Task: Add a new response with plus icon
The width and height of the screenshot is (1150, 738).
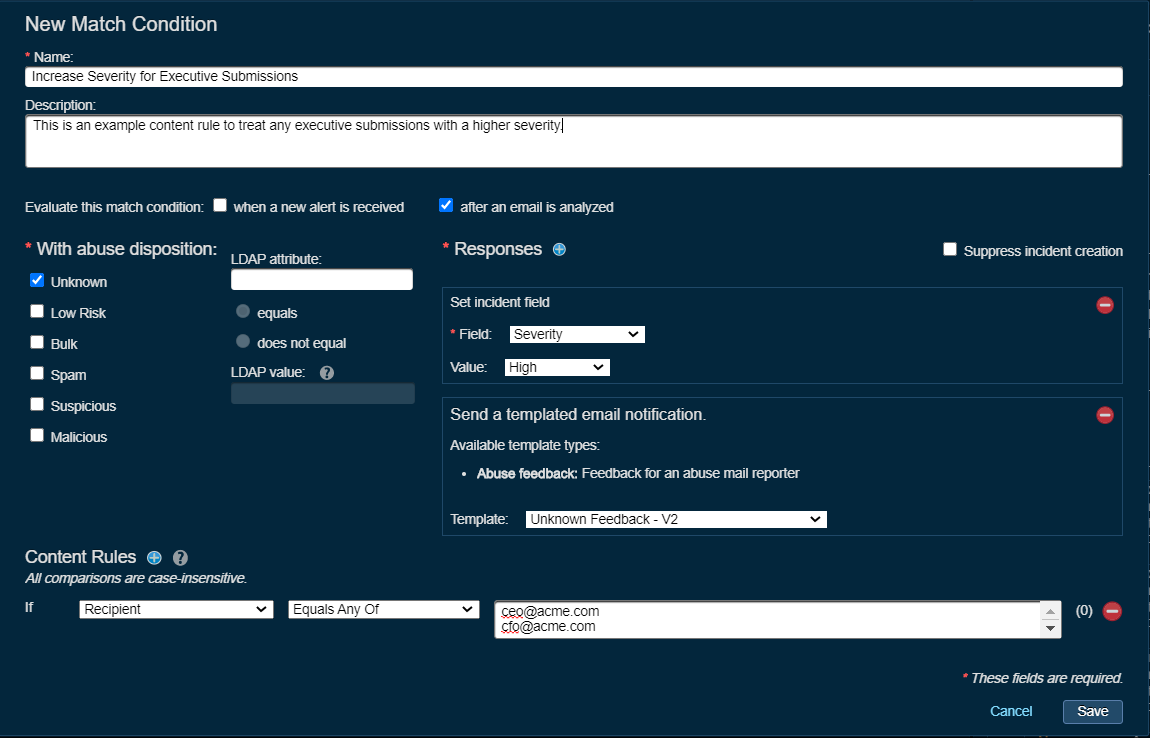Action: [559, 250]
